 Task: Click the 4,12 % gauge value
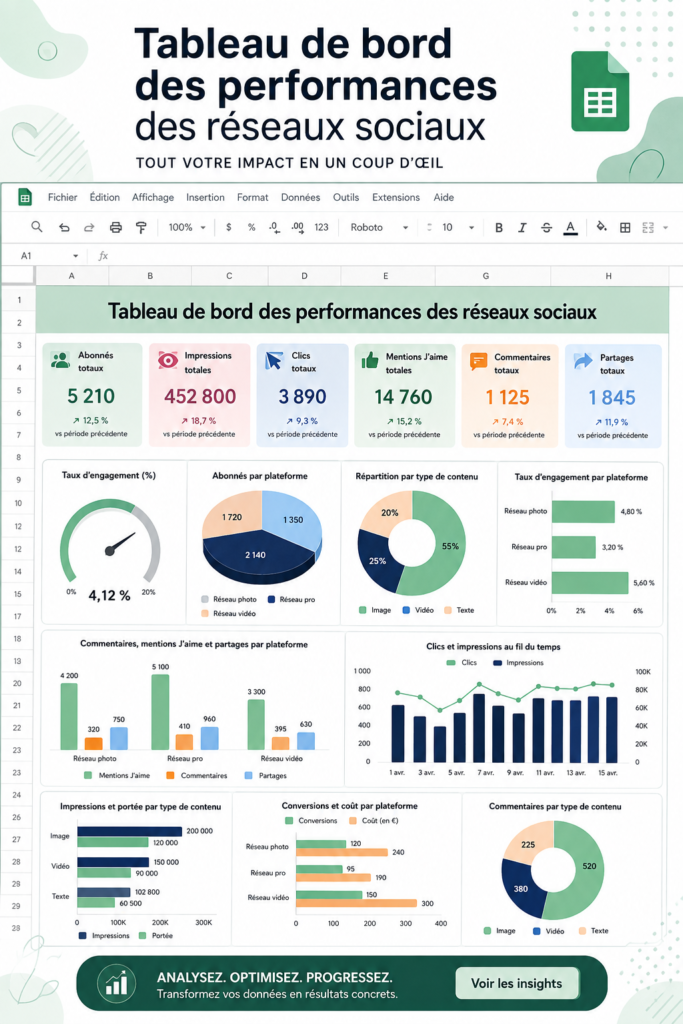coord(109,596)
